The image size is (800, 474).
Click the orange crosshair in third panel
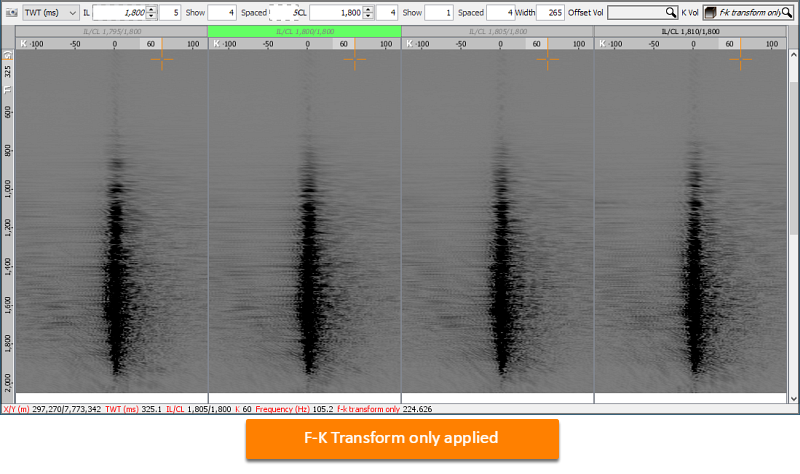(547, 60)
